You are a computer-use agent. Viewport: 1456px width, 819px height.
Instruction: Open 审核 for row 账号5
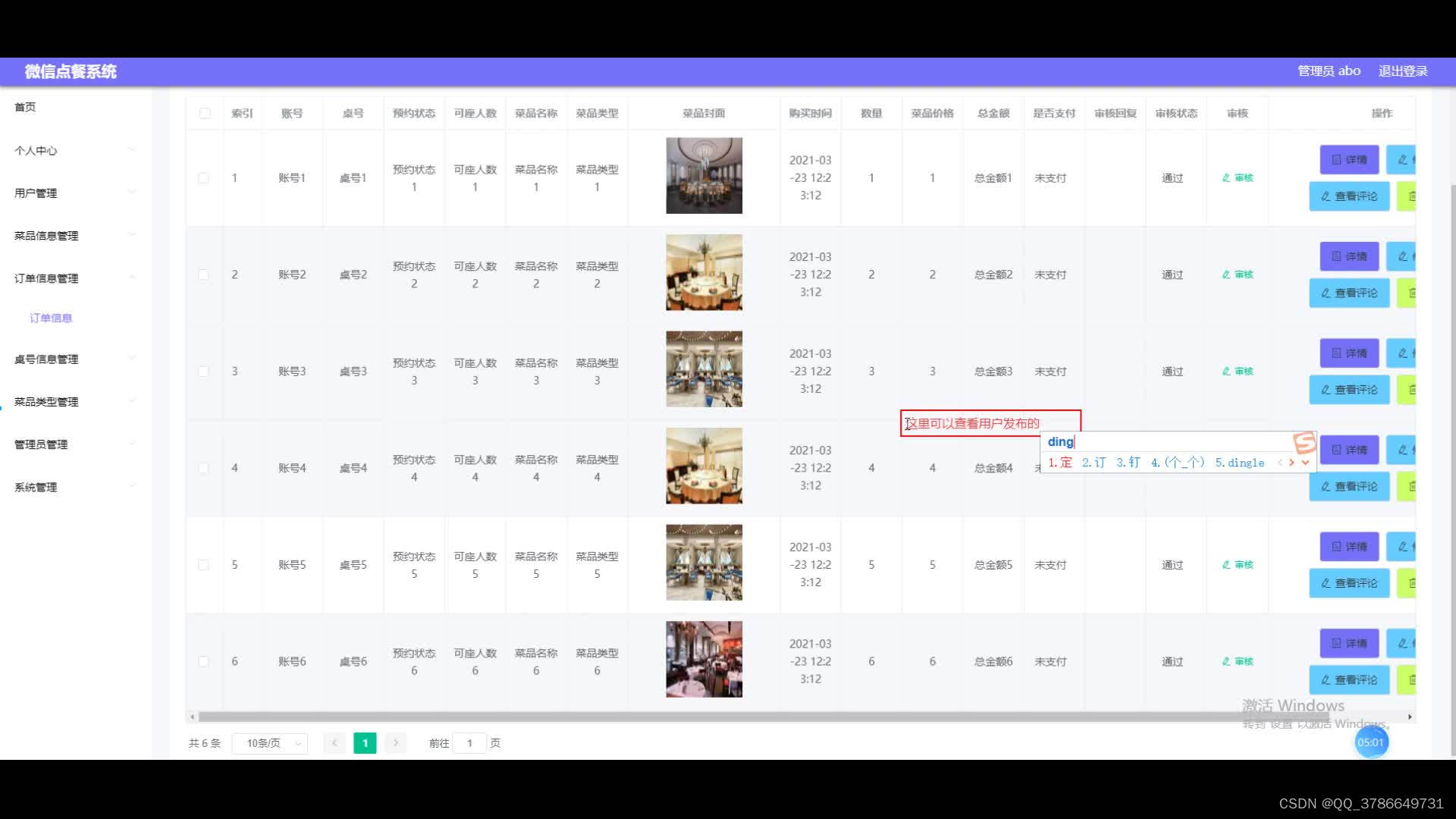1238,565
